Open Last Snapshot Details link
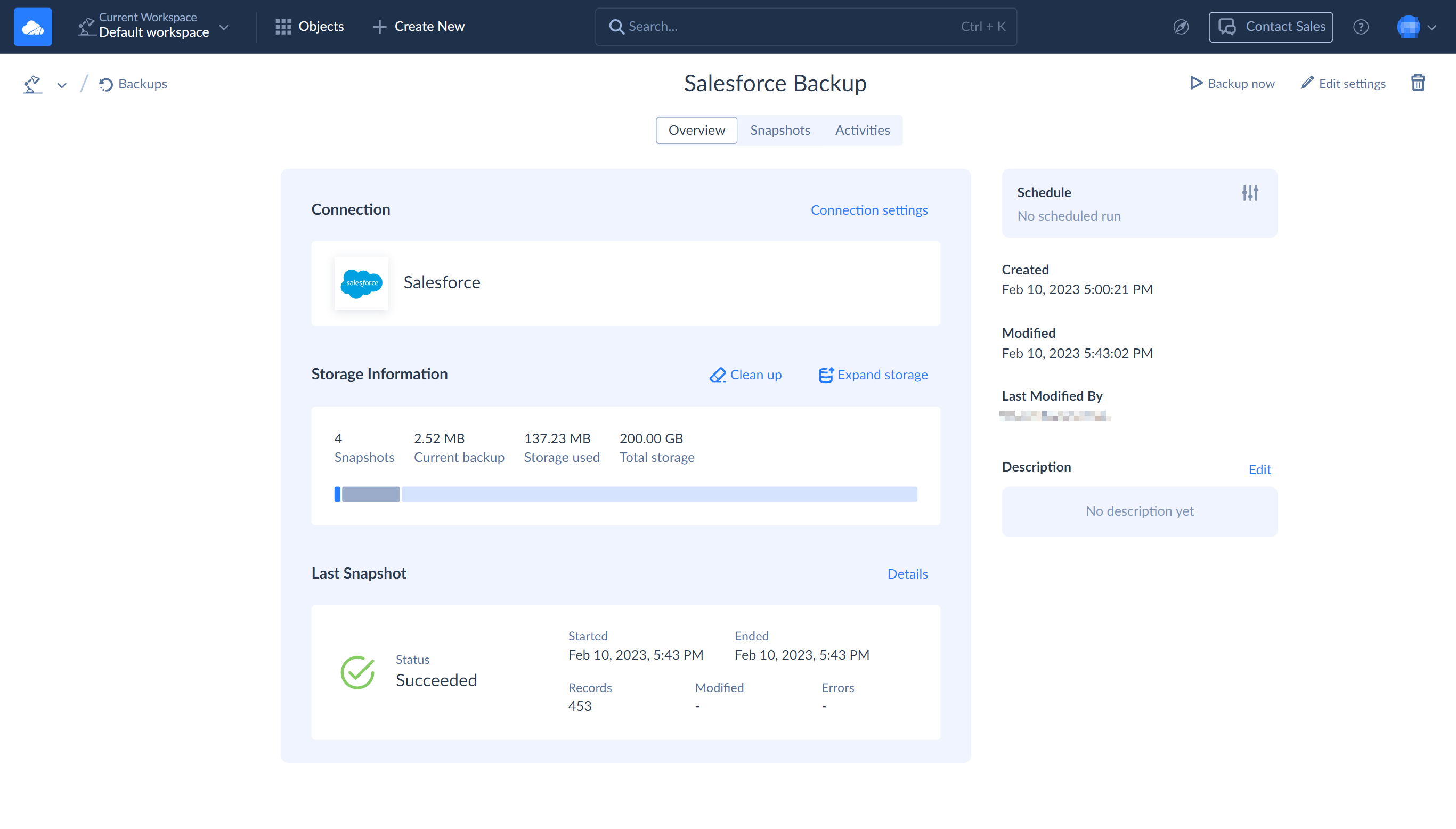Screen dimensions: 1456x829 tap(907, 573)
